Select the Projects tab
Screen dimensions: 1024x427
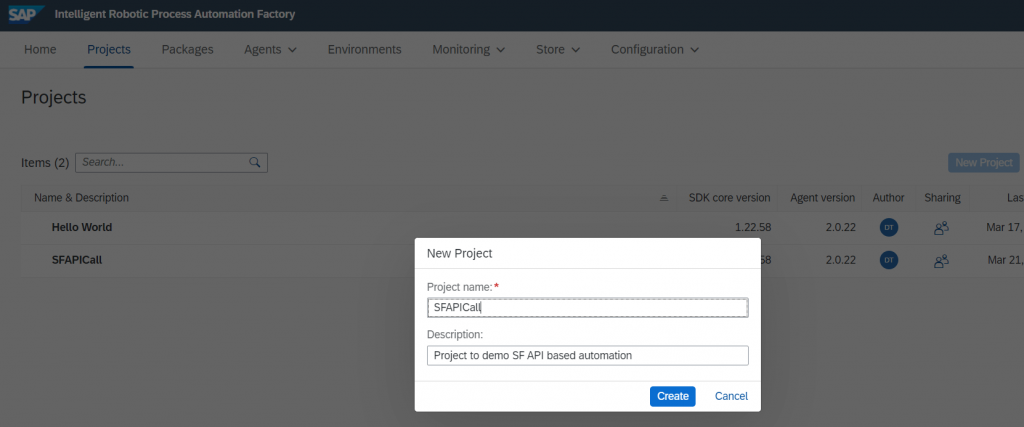[109, 50]
